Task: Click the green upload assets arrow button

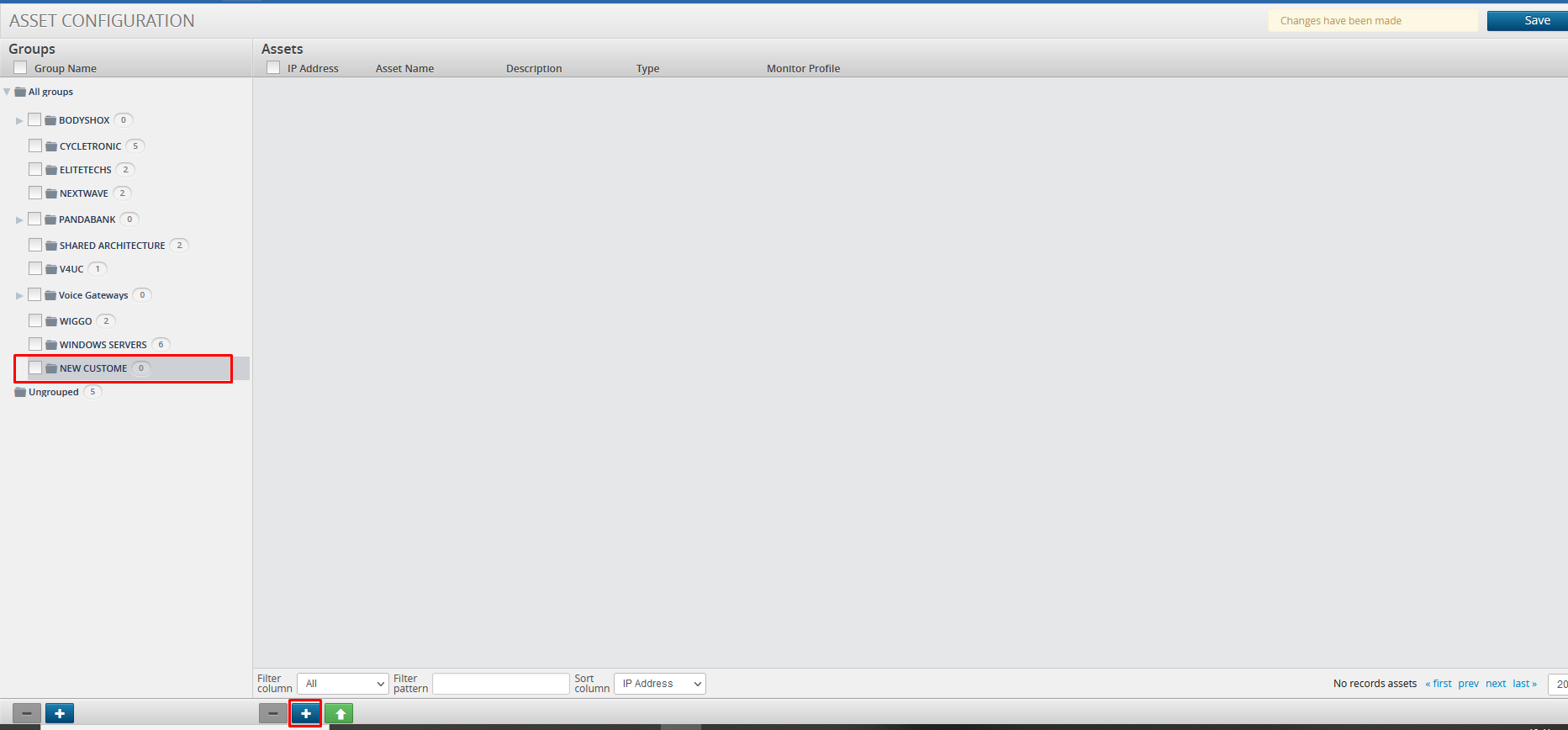Action: pyautogui.click(x=340, y=713)
